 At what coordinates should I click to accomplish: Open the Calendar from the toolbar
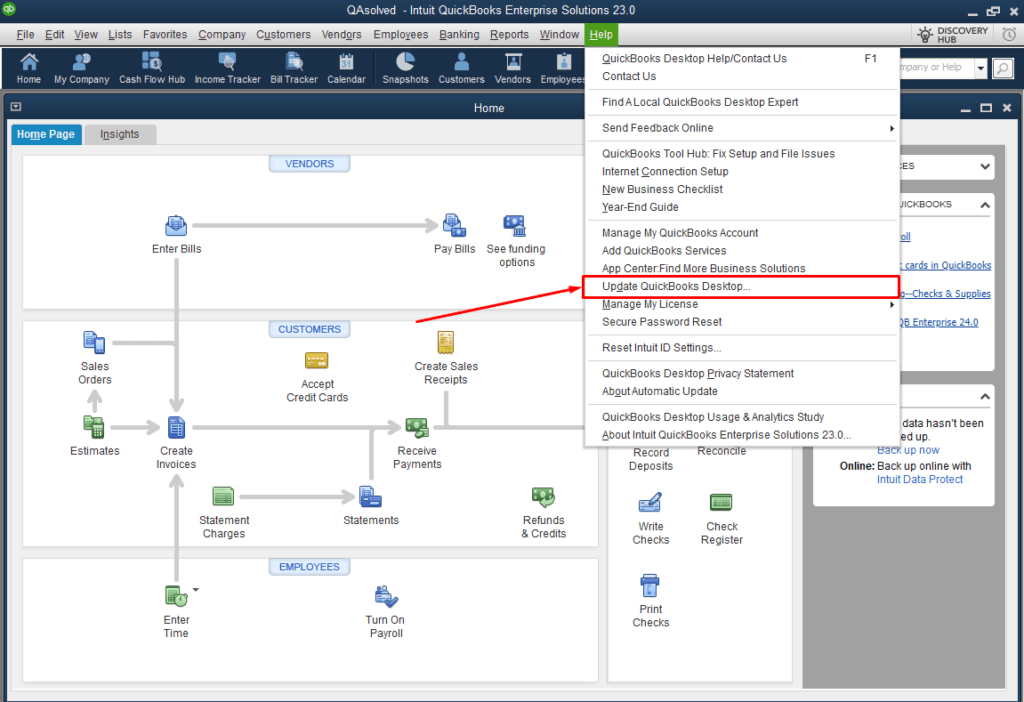click(346, 68)
